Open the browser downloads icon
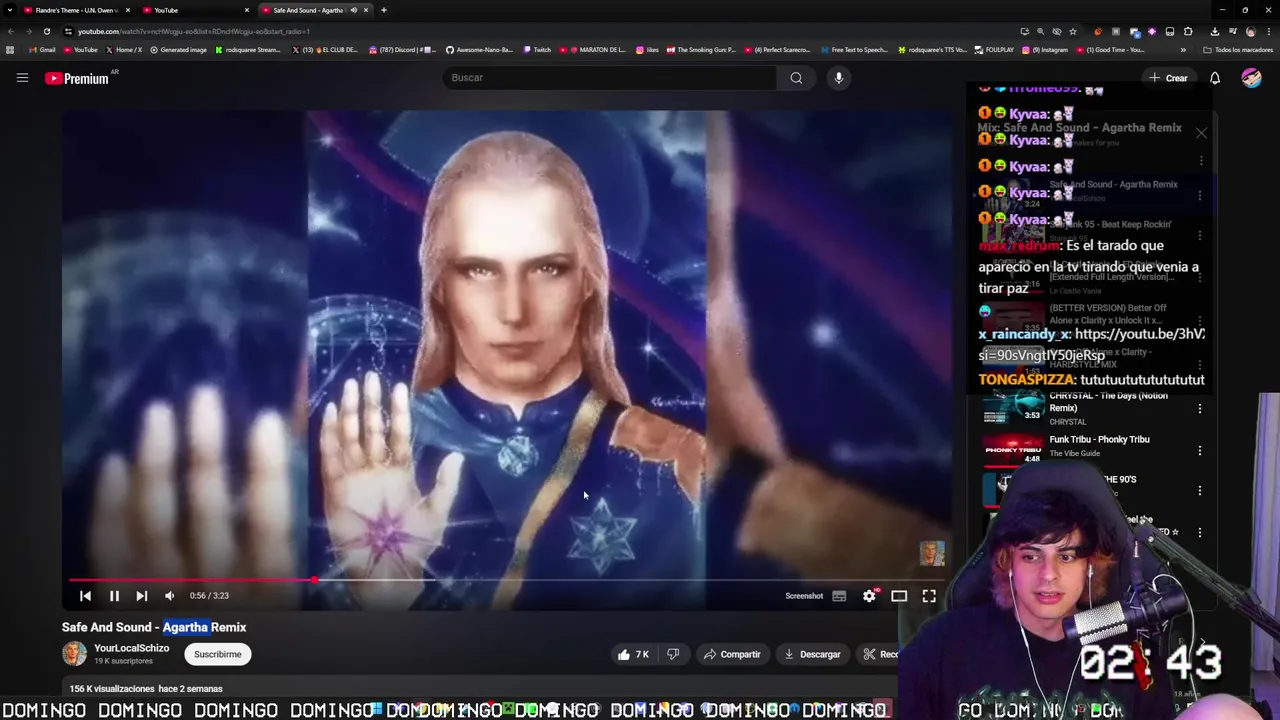This screenshot has height=720, width=1280. click(x=1214, y=31)
